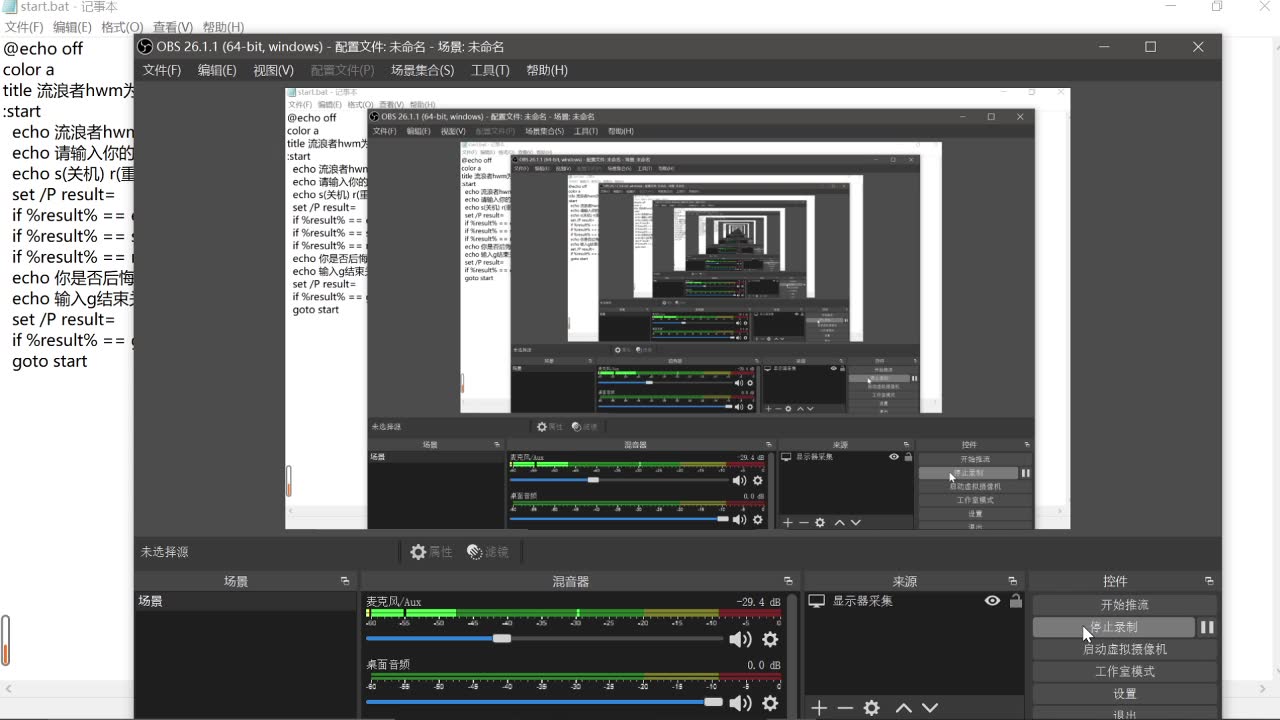
Task: Close the OBS window
Action: [1198, 47]
